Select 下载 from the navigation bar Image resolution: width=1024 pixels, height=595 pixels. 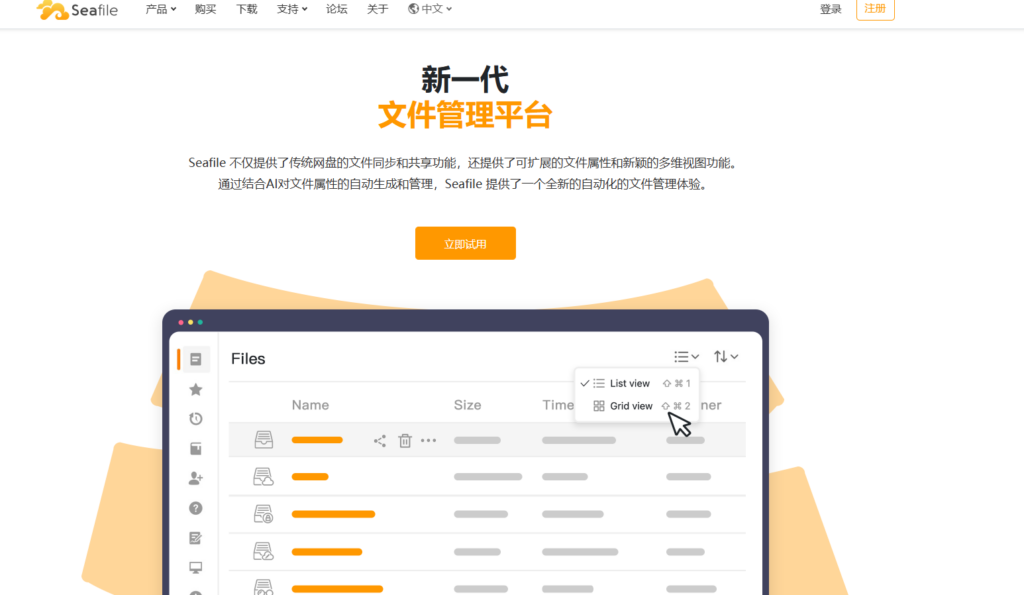pos(246,10)
